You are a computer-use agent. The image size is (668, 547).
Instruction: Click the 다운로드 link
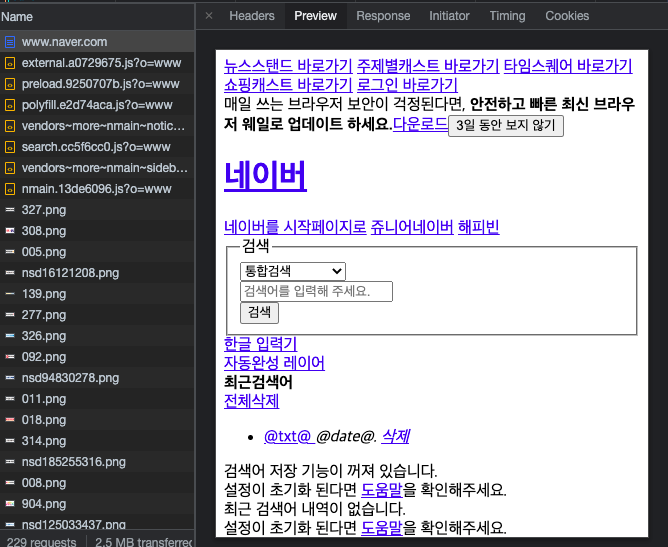click(x=420, y=124)
